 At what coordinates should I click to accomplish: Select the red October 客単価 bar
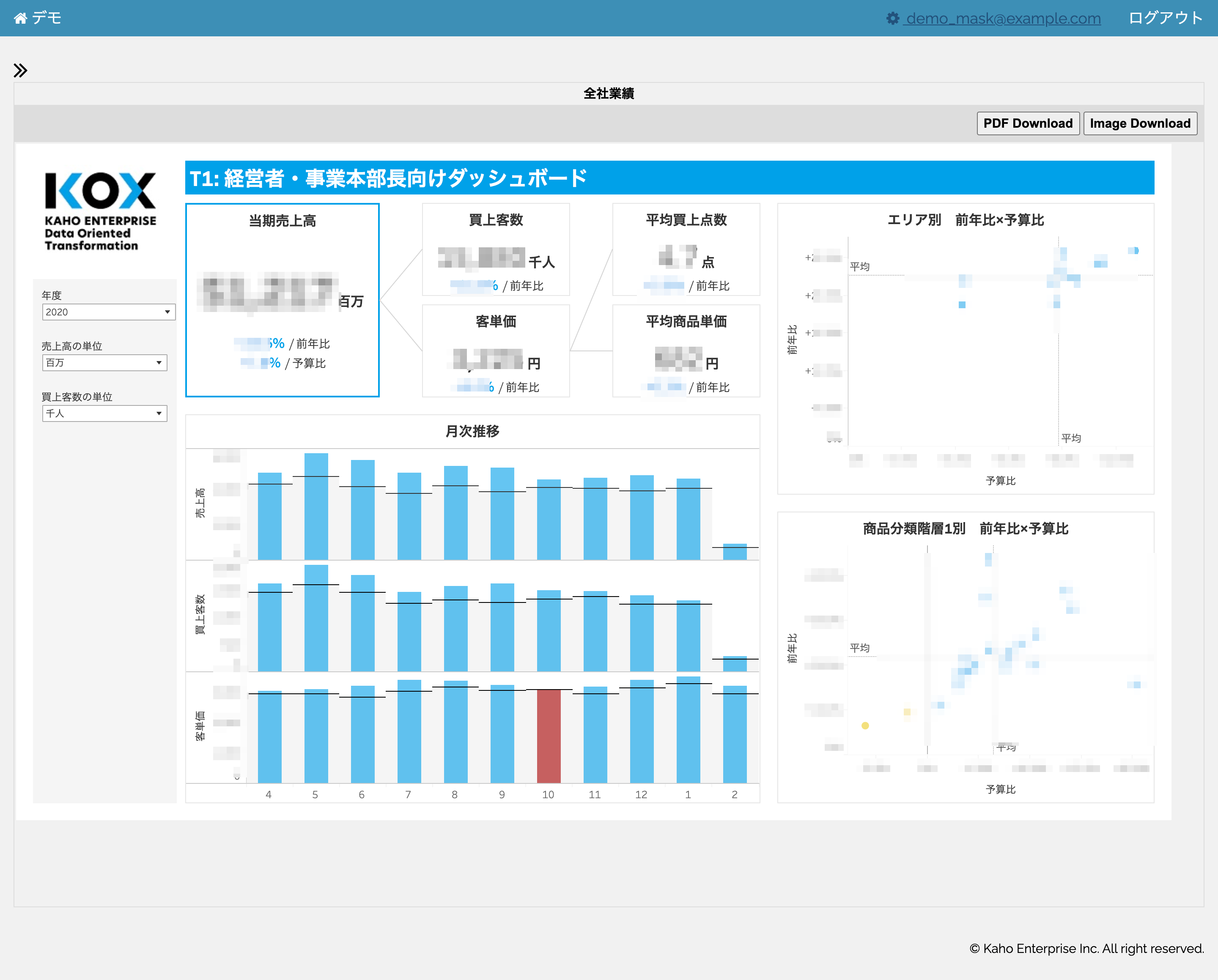click(548, 736)
